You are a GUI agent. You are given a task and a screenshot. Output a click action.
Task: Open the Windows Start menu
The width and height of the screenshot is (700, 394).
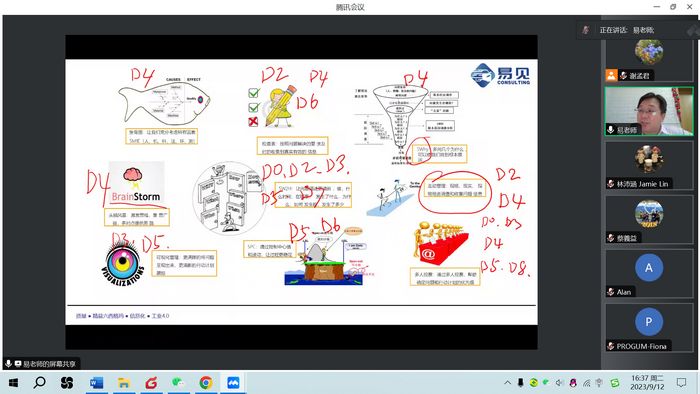[x=13, y=382]
